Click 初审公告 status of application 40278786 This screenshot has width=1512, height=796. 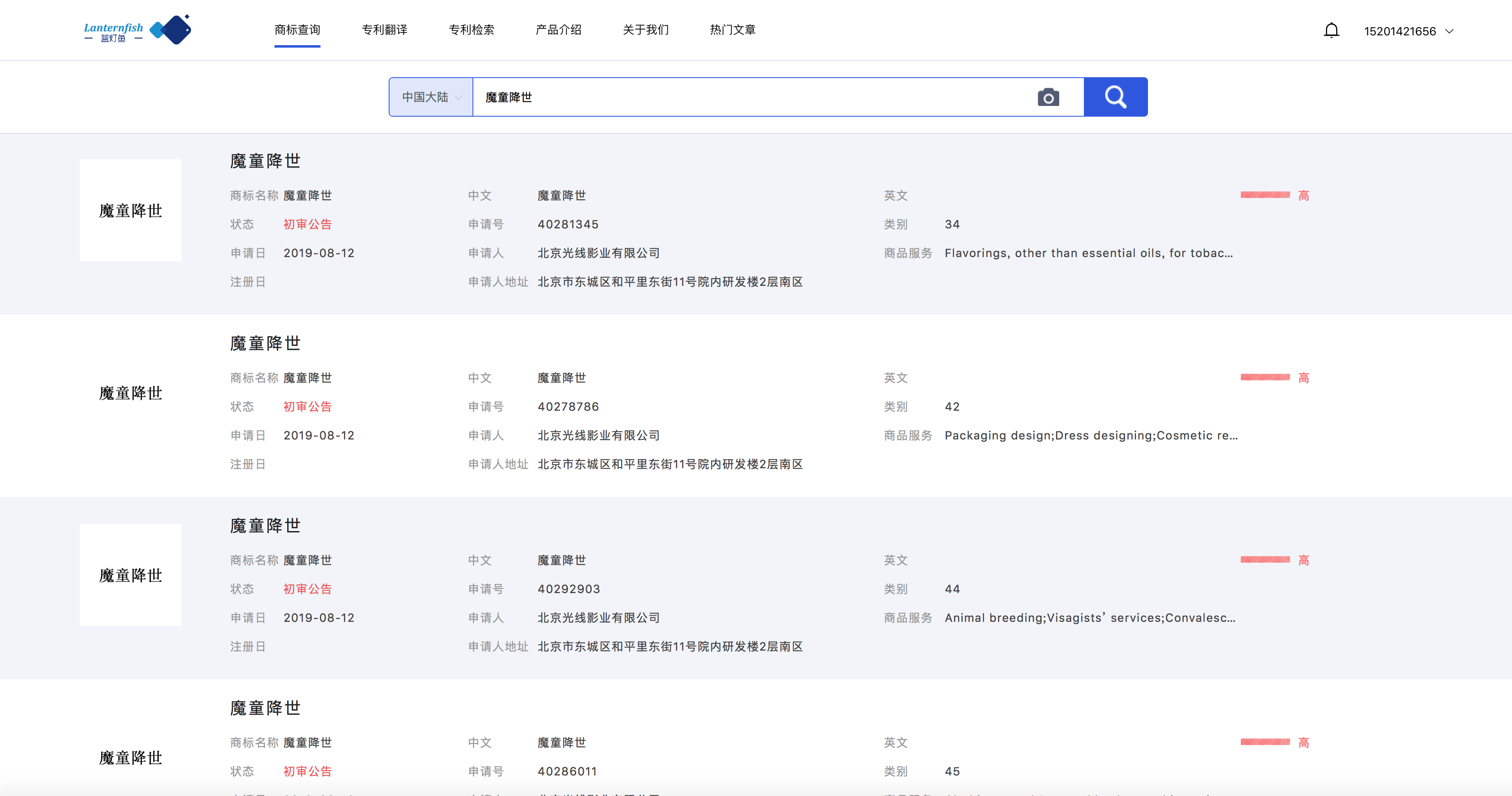[308, 407]
